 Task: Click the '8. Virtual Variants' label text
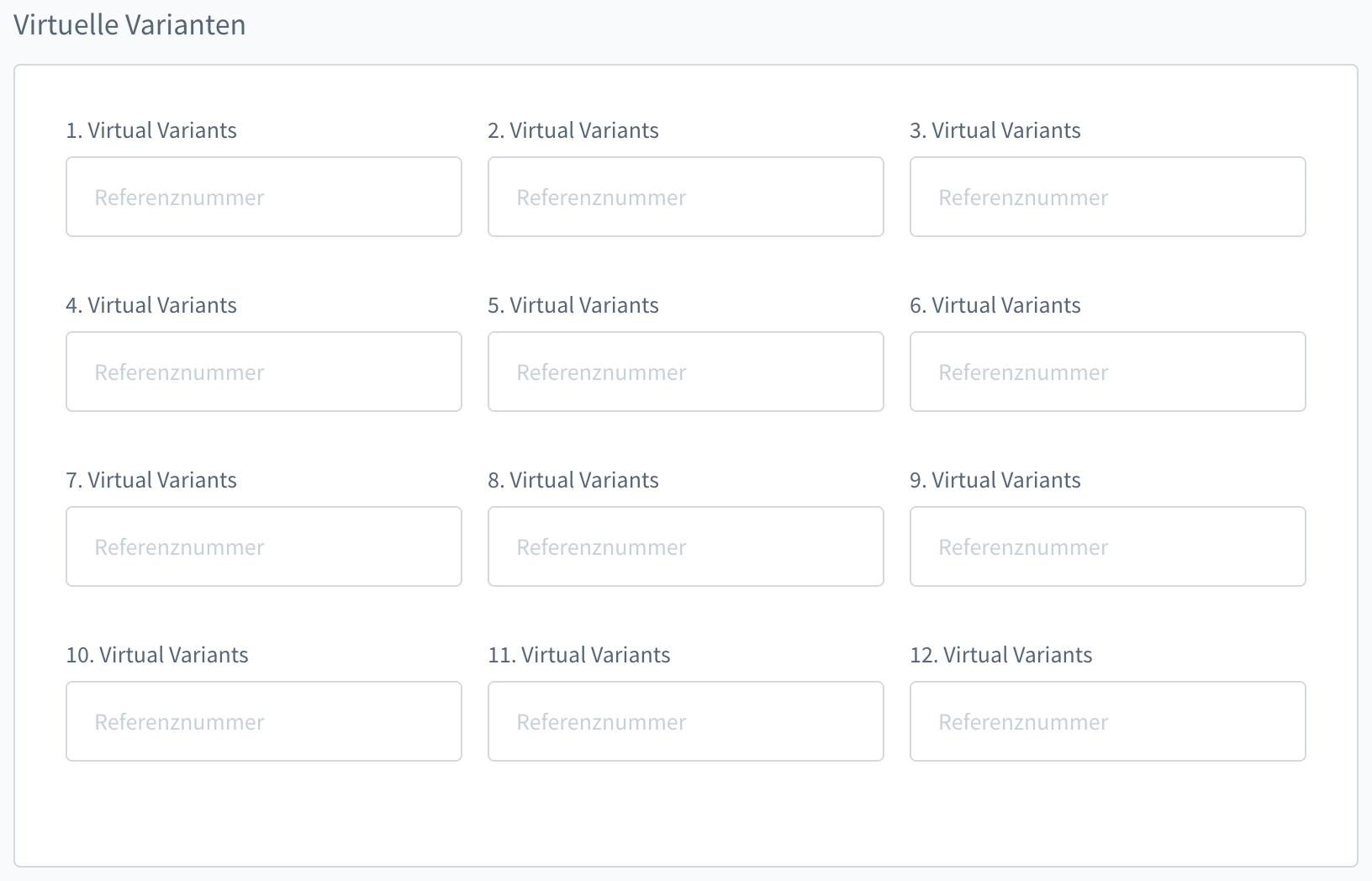(x=573, y=480)
